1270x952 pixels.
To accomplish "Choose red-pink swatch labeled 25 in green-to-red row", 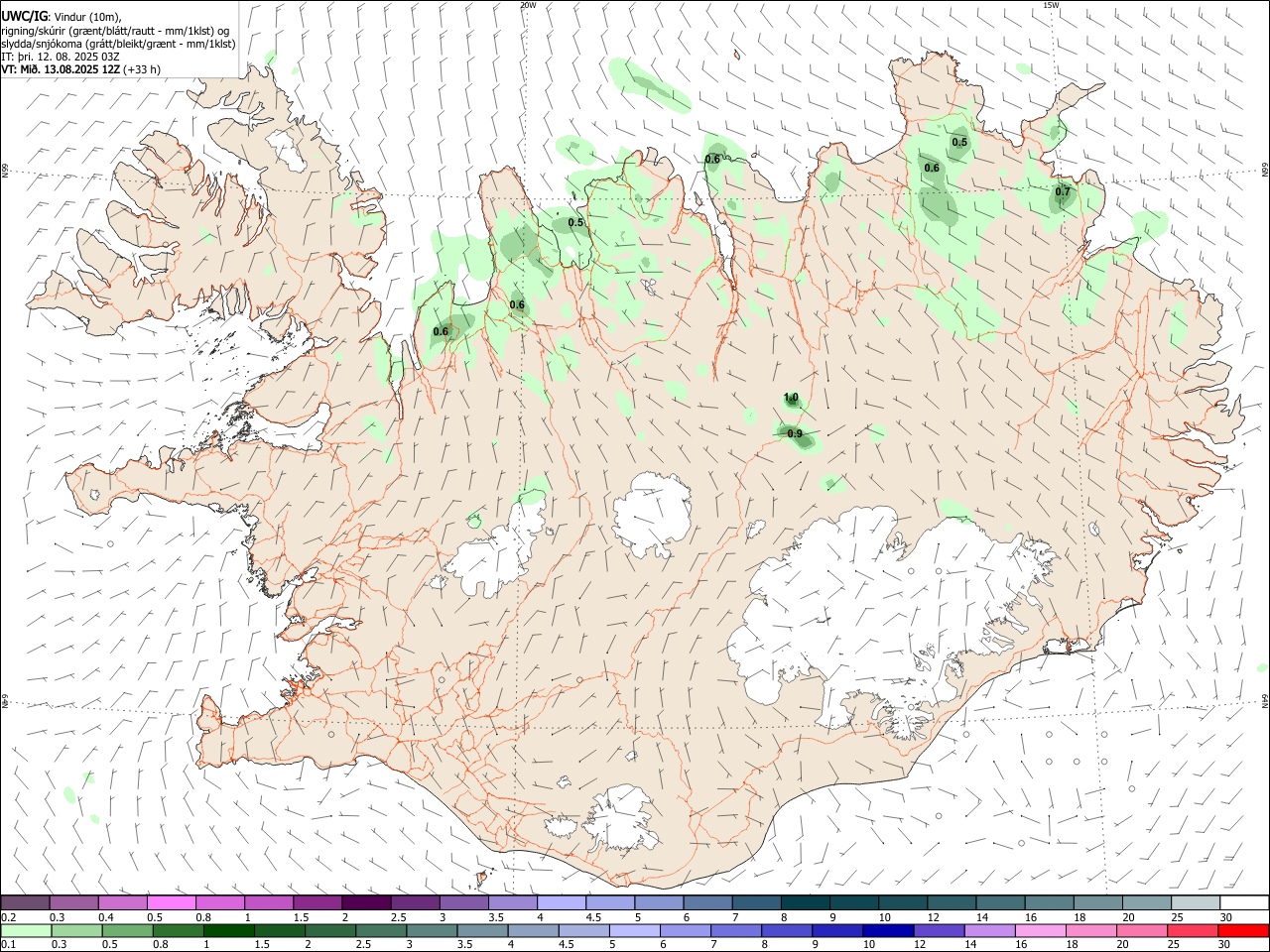I will coord(1191,930).
